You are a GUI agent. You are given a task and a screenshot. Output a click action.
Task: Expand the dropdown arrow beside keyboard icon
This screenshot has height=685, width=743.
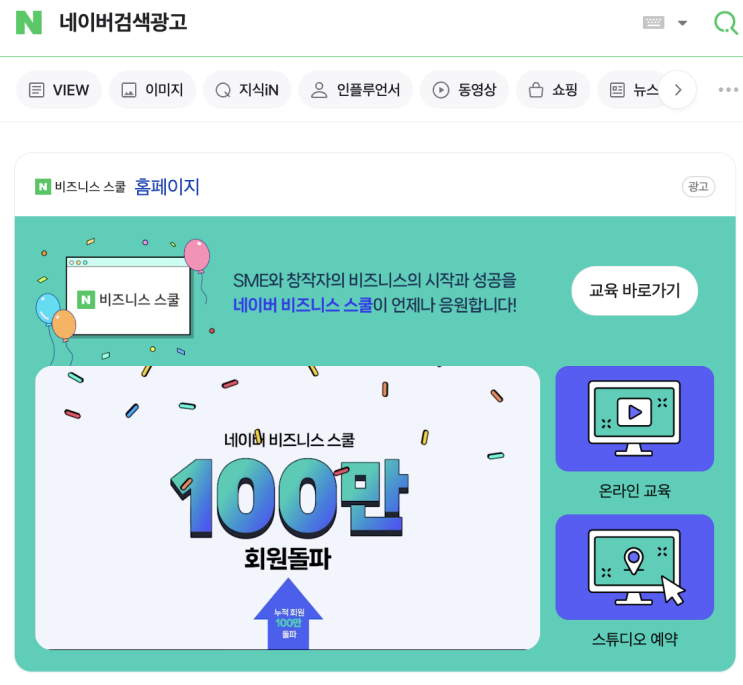682,23
